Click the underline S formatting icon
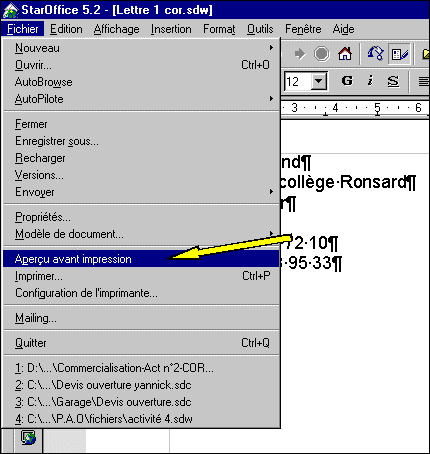Image resolution: width=430 pixels, height=454 pixels. point(393,81)
